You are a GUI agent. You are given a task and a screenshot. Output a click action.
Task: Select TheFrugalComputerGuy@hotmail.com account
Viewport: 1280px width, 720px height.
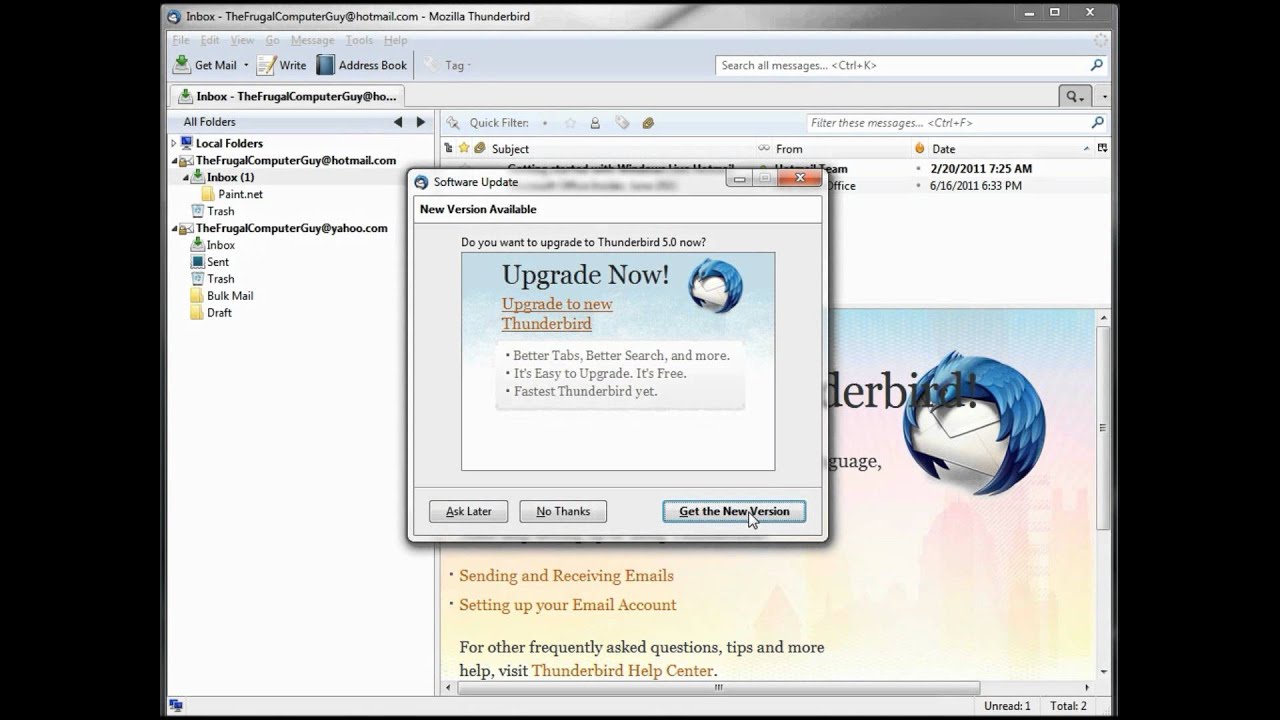[x=296, y=160]
